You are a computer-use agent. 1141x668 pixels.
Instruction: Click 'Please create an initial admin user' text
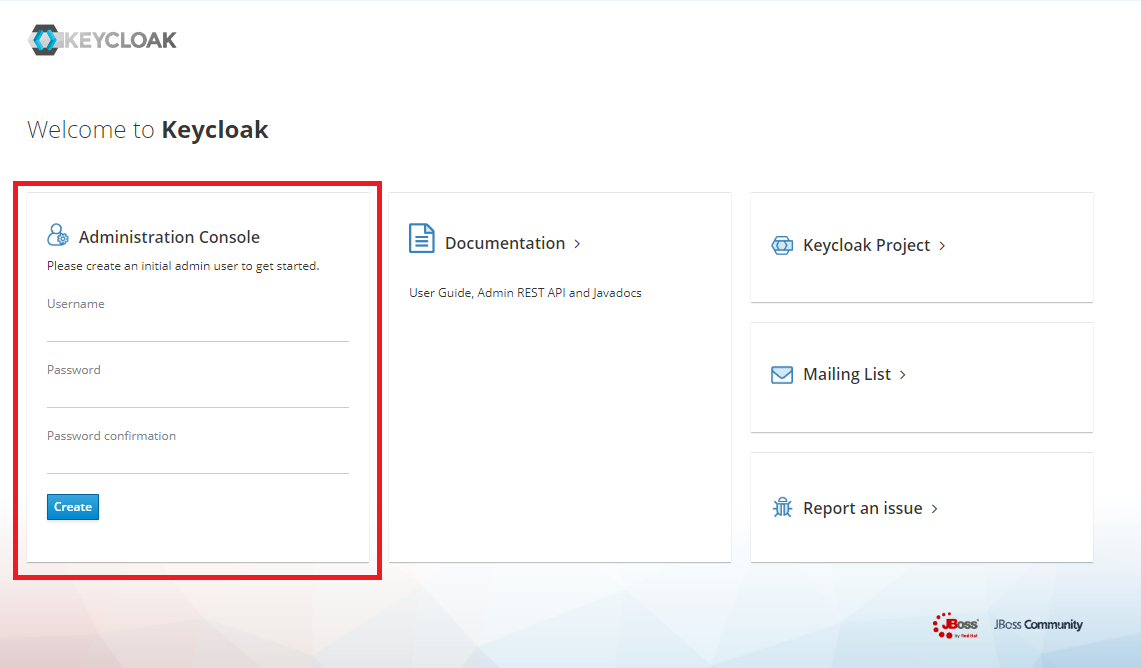point(183,266)
